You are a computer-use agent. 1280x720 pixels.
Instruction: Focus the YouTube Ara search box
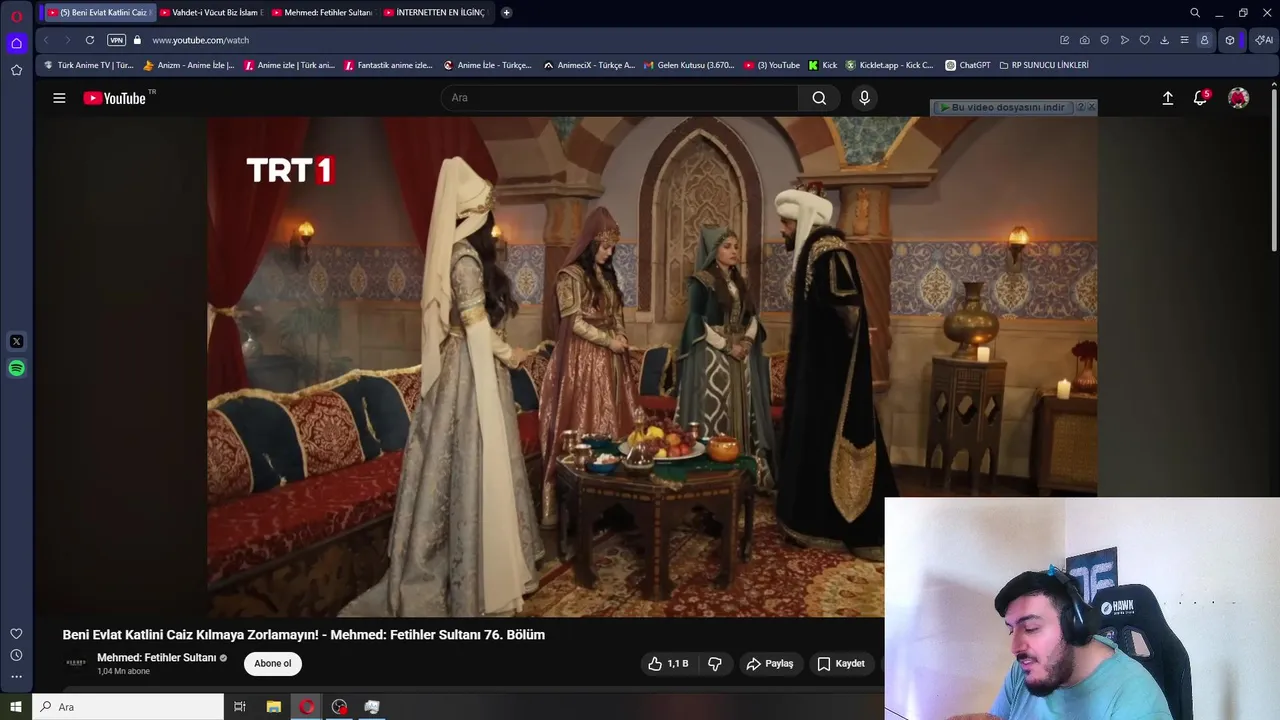[x=620, y=98]
